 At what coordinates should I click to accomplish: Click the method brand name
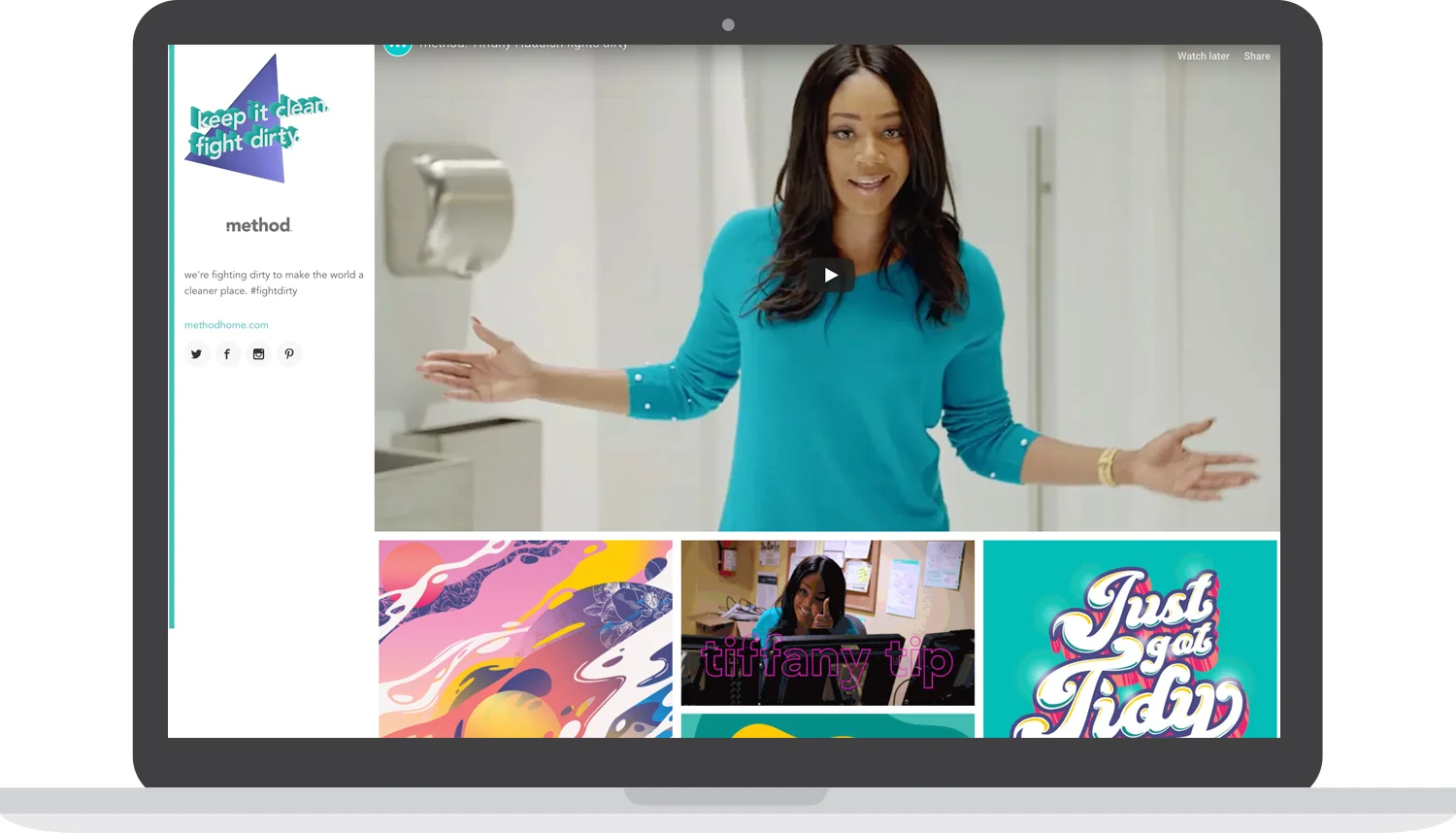[x=258, y=225]
